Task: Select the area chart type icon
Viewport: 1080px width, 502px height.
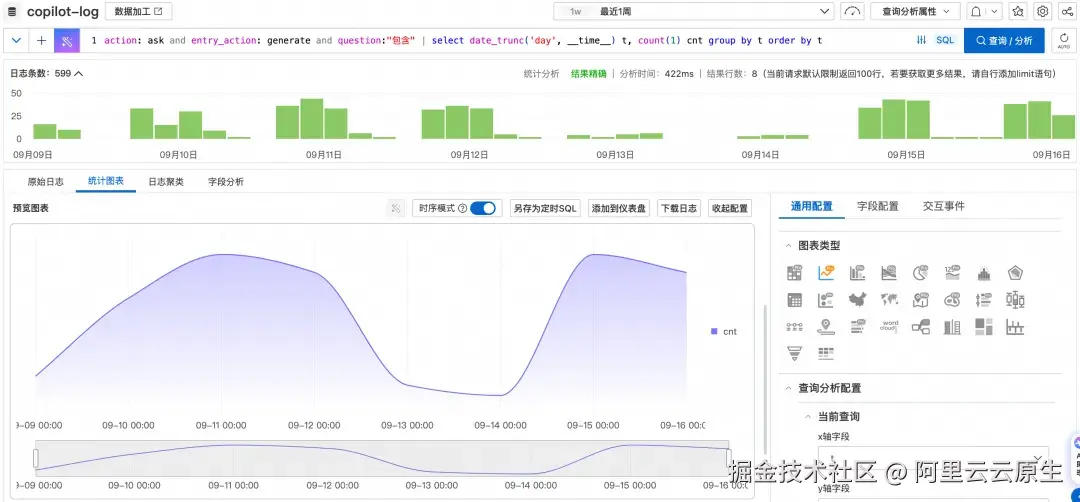Action: pyautogui.click(x=889, y=273)
